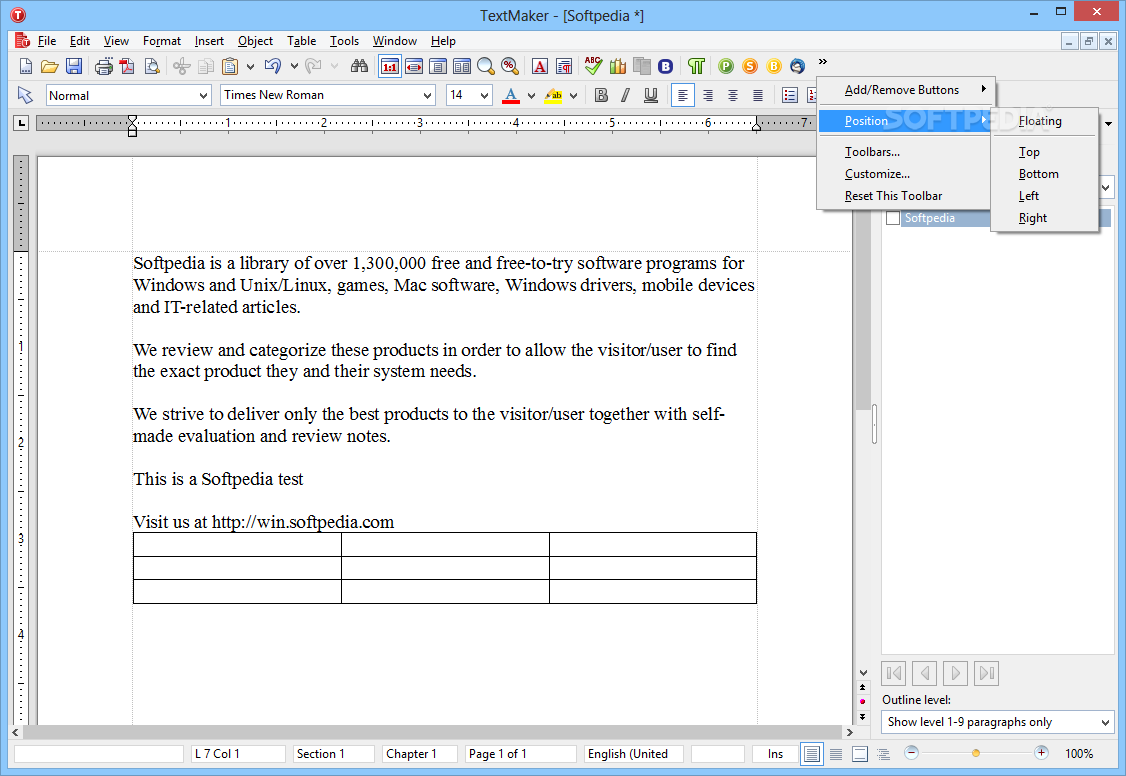
Task: Undo the last action
Action: [x=273, y=67]
